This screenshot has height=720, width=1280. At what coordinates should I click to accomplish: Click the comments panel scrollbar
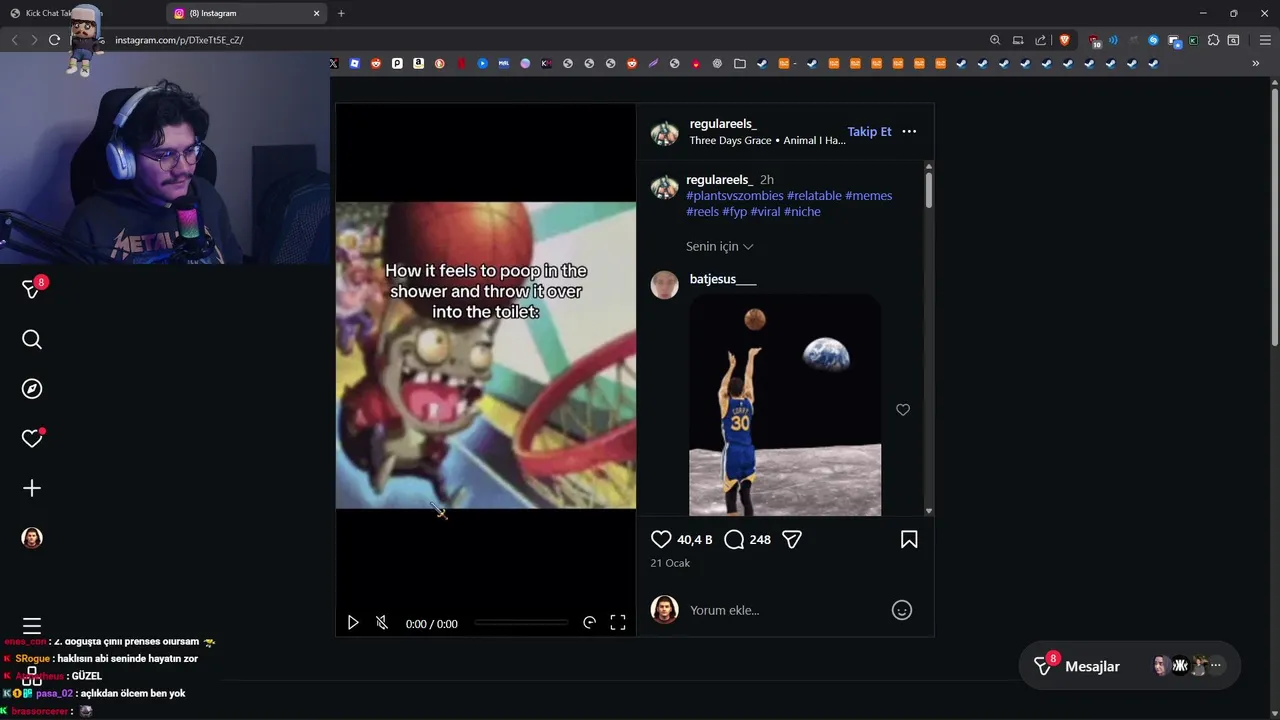(929, 190)
